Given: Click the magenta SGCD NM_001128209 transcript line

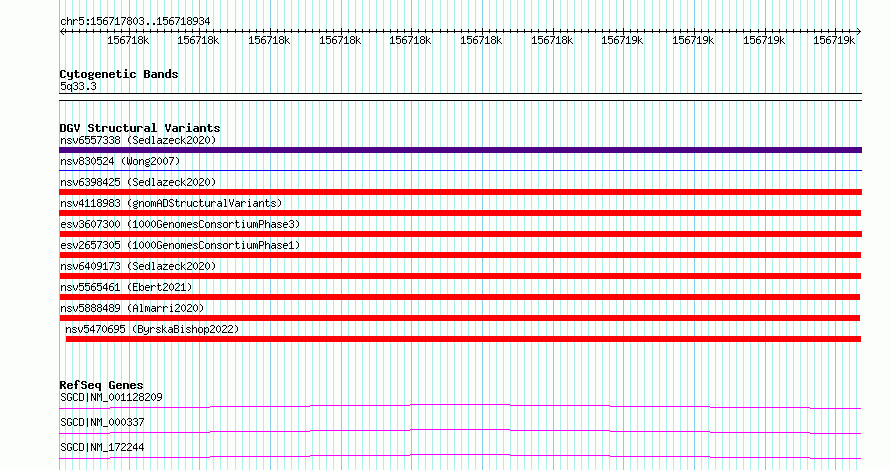Looking at the screenshot, I should [460, 406].
